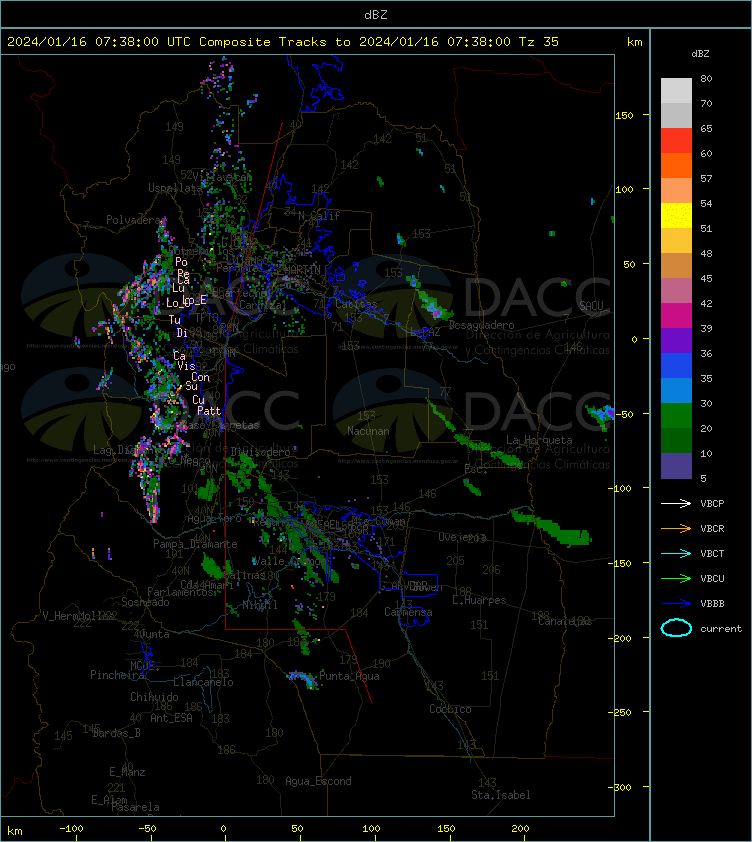Image resolution: width=752 pixels, height=842 pixels.
Task: Click the 'Desaguadero' map label
Action: pos(481,325)
